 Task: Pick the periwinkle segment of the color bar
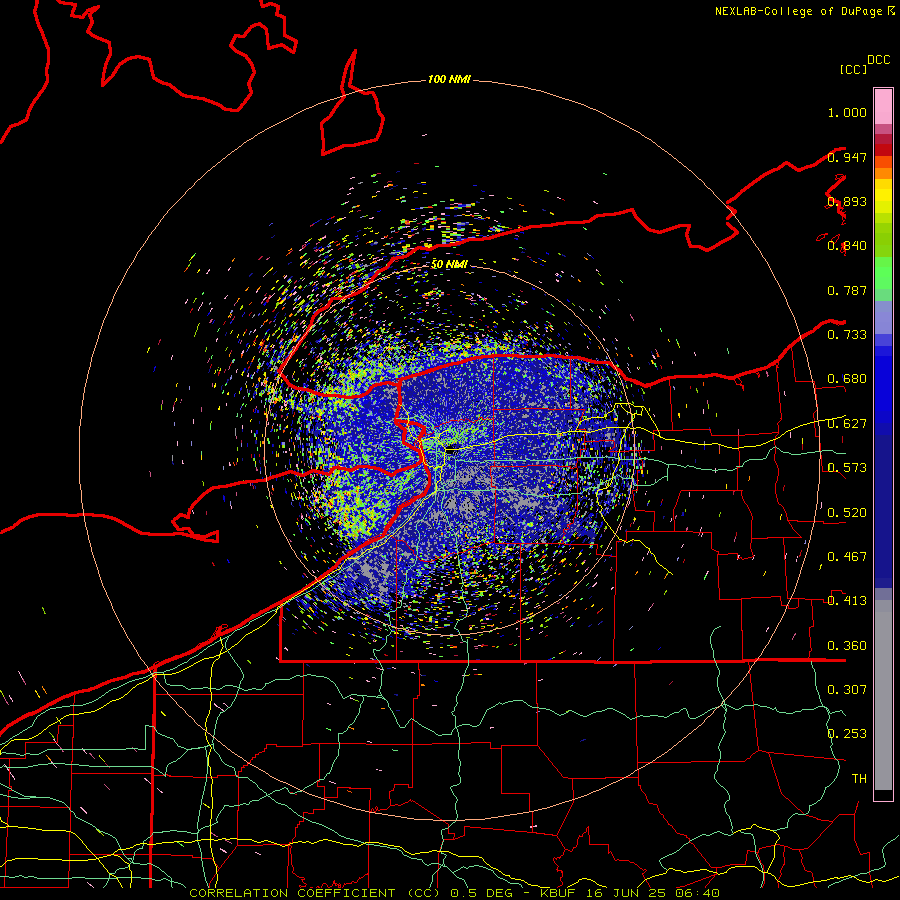click(883, 317)
